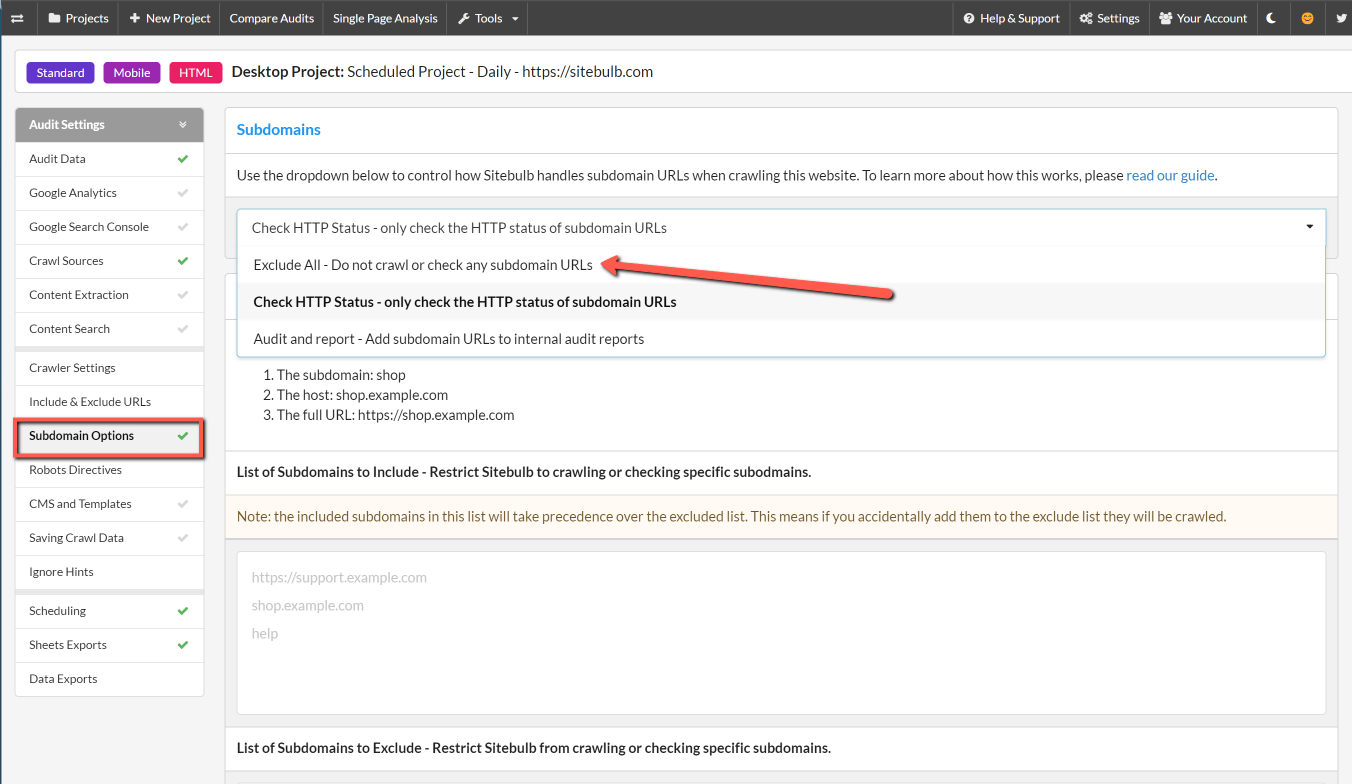The height and width of the screenshot is (784, 1352).
Task: Open Google Search Console settings
Action: coord(109,227)
